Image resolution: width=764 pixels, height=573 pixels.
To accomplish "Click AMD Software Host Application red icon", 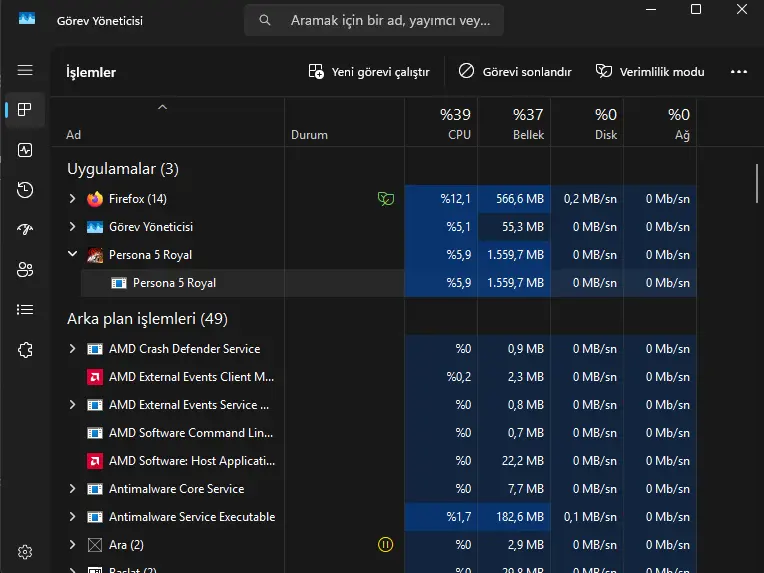I will coord(95,460).
